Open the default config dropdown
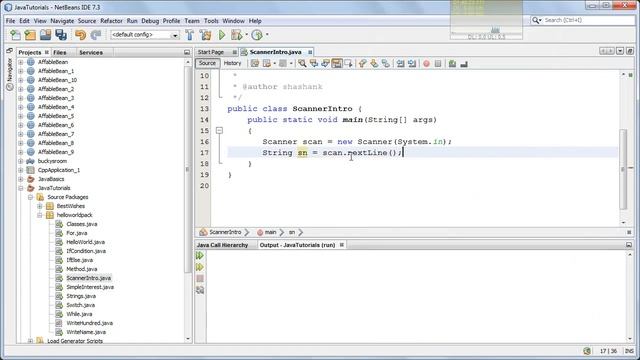 [x=174, y=36]
